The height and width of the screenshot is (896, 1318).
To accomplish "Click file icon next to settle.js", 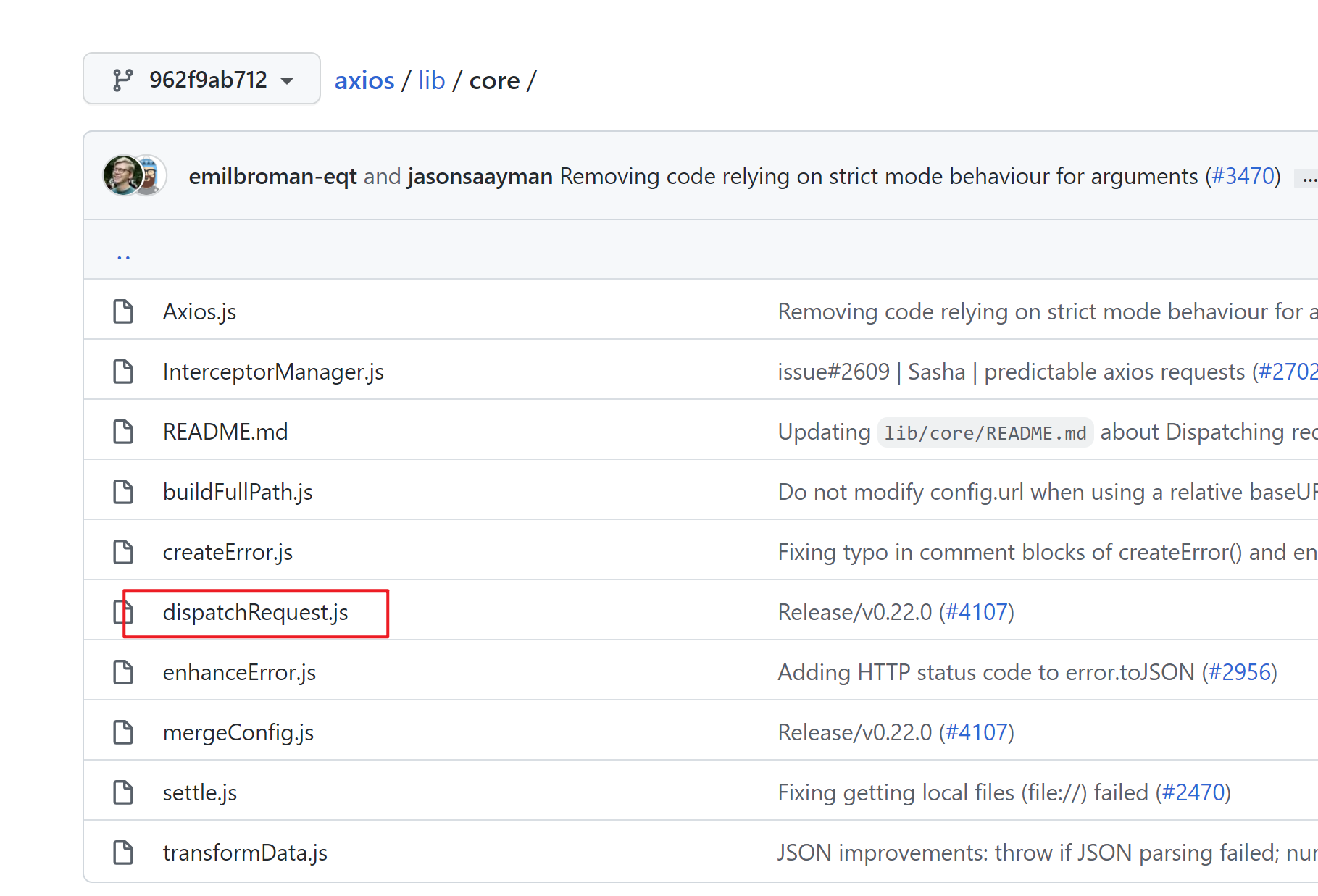I will 123,792.
